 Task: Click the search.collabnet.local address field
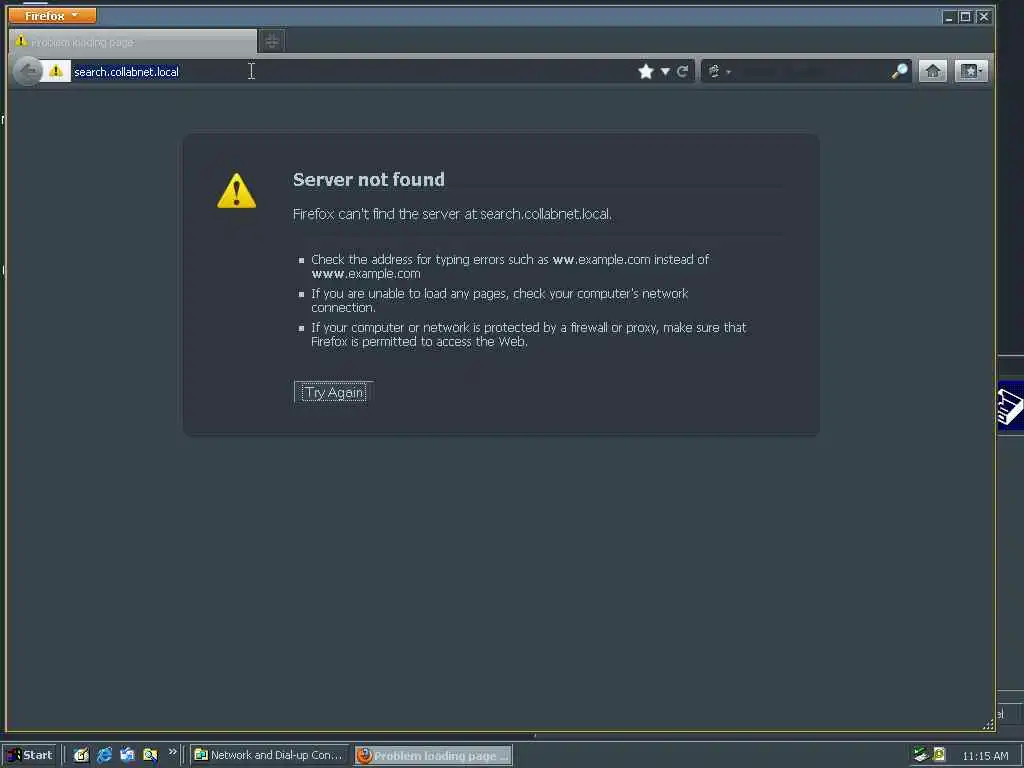point(353,71)
